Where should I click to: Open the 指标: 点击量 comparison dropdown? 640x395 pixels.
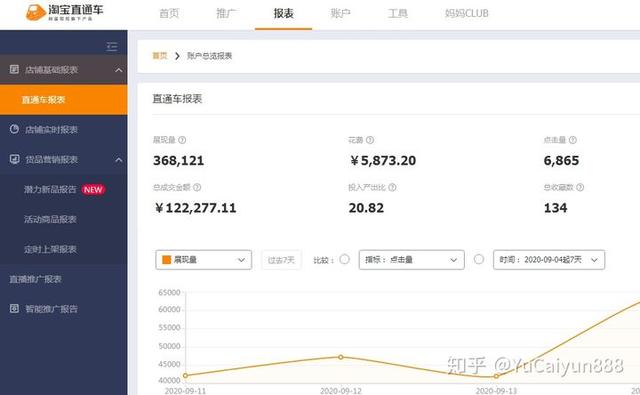pyautogui.click(x=411, y=260)
